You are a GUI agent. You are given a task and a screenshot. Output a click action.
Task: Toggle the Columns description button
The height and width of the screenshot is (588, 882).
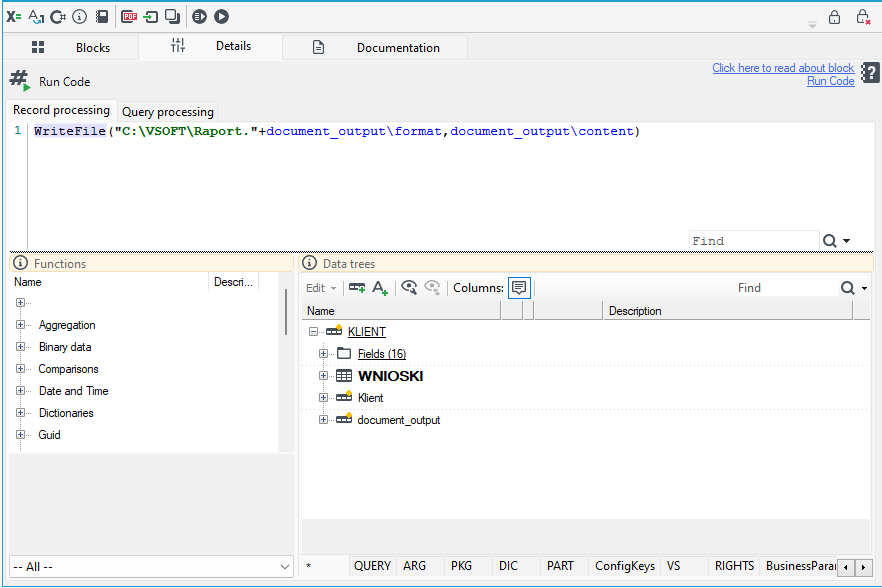(x=519, y=288)
